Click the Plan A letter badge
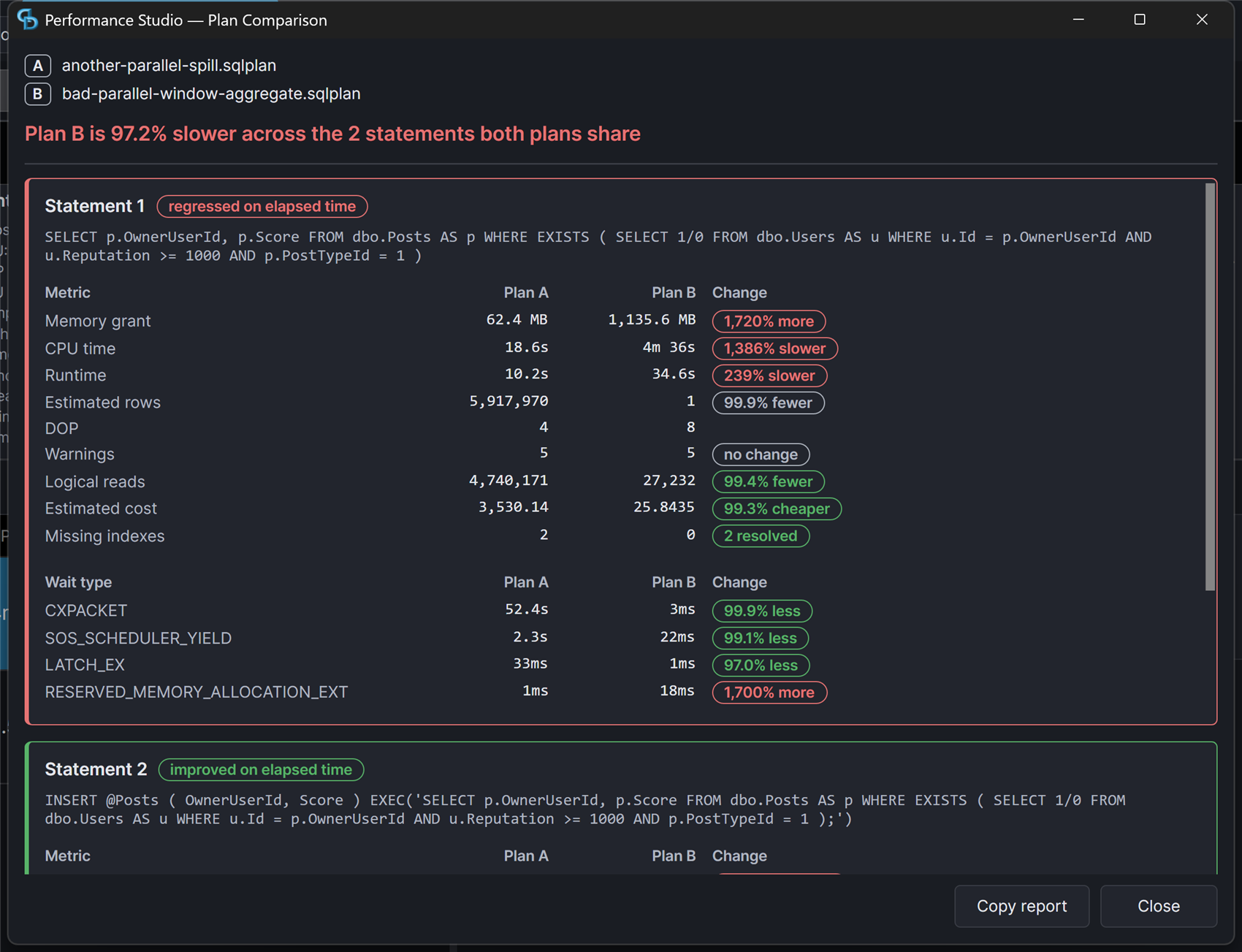This screenshot has width=1242, height=952. coord(37,66)
